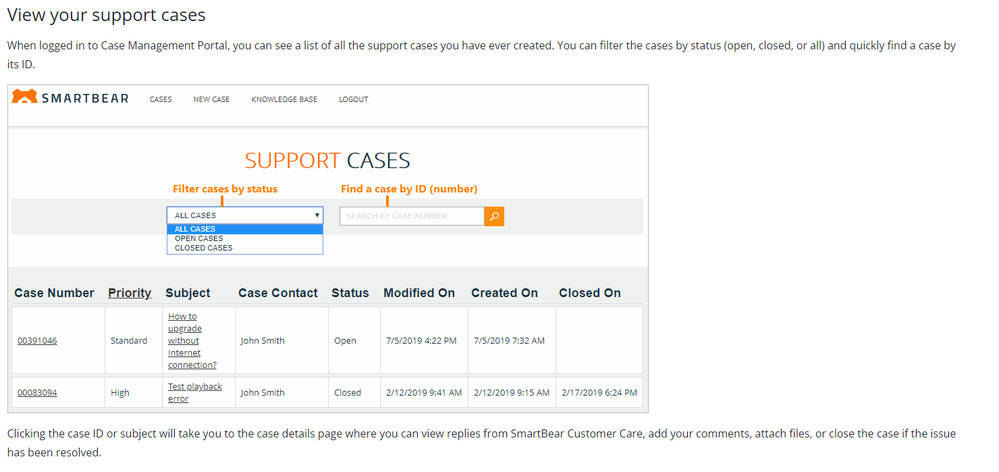Click the Case Contact column header
Image resolution: width=999 pixels, height=472 pixels.
point(278,293)
